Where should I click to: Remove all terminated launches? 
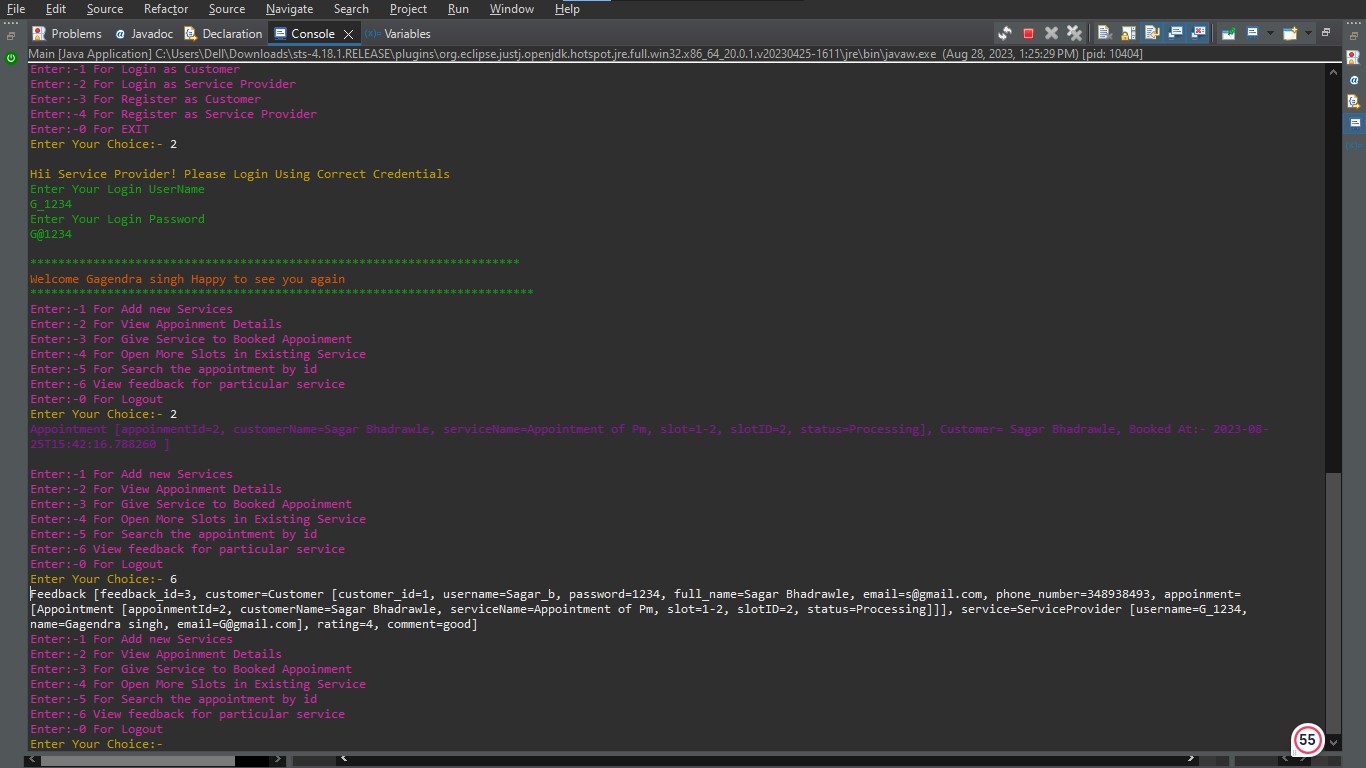click(x=1074, y=33)
